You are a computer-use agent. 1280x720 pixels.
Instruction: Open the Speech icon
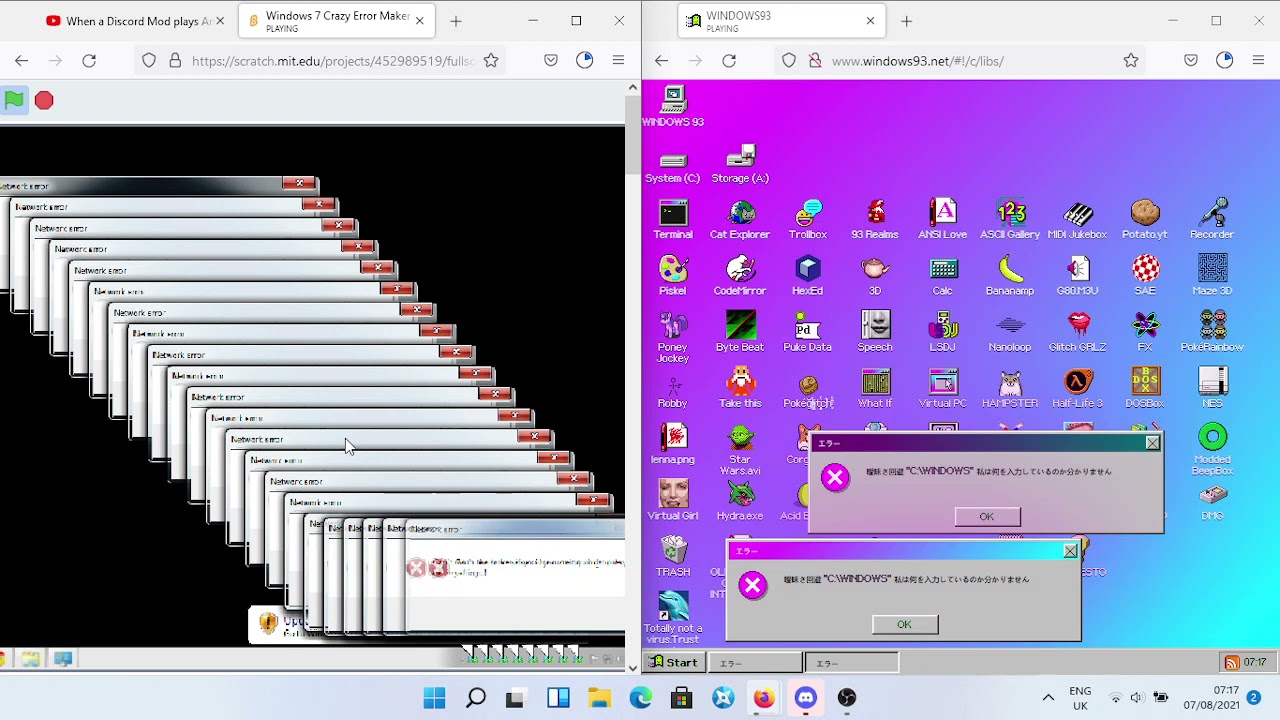[x=875, y=332]
